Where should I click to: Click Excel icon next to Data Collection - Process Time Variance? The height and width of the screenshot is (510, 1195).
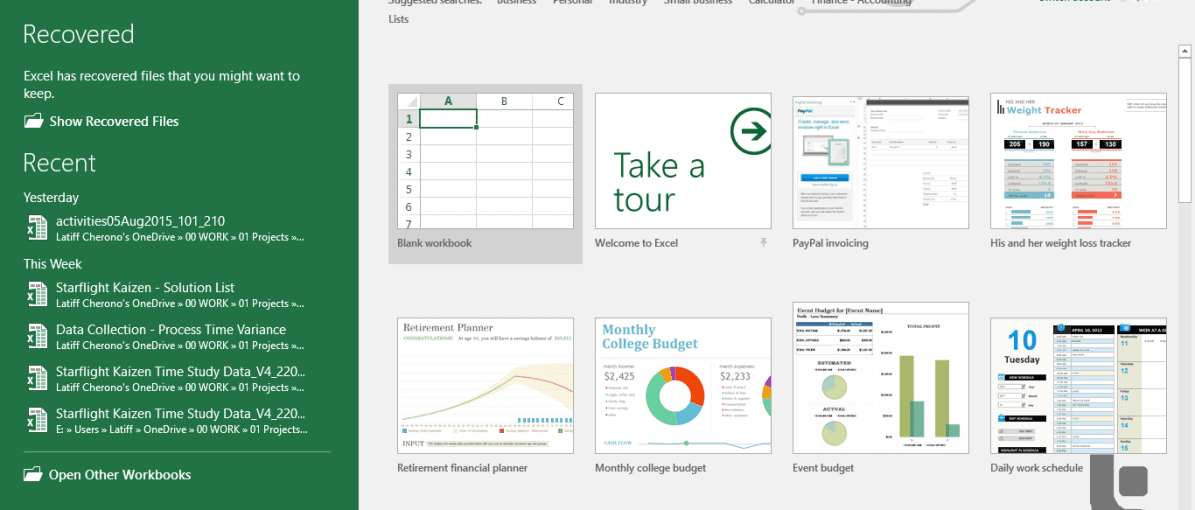[x=37, y=336]
